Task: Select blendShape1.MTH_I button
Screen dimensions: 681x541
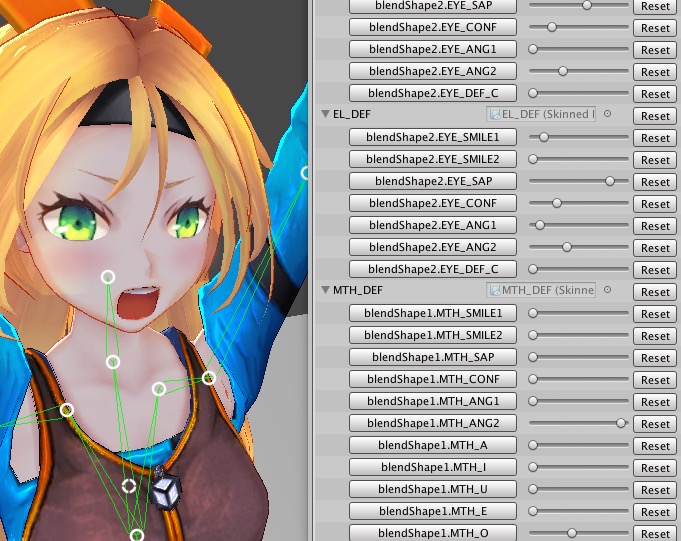Action: point(433,467)
